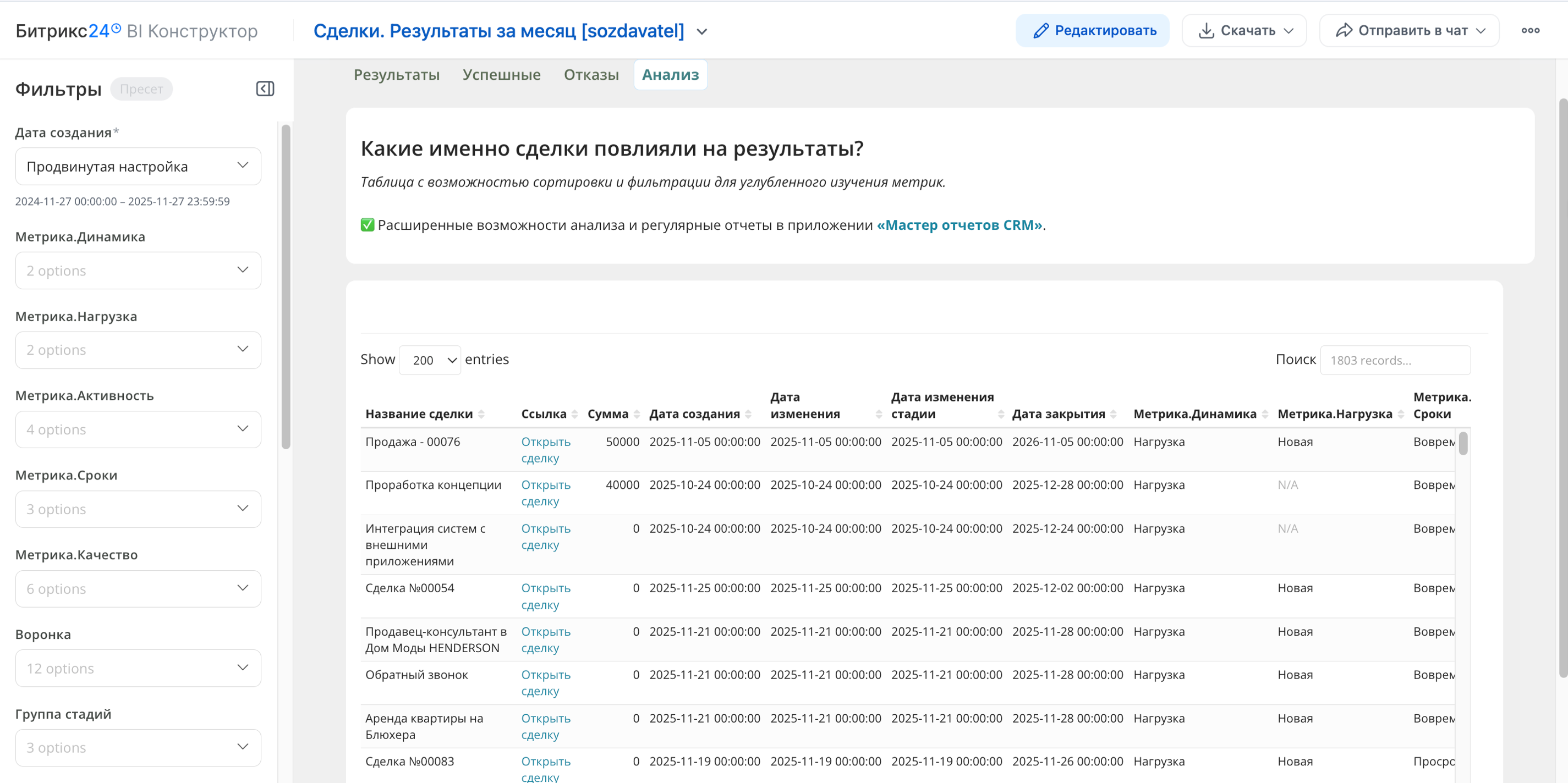
Task: Collapse the Фильтры sidebar panel icon
Action: click(265, 89)
